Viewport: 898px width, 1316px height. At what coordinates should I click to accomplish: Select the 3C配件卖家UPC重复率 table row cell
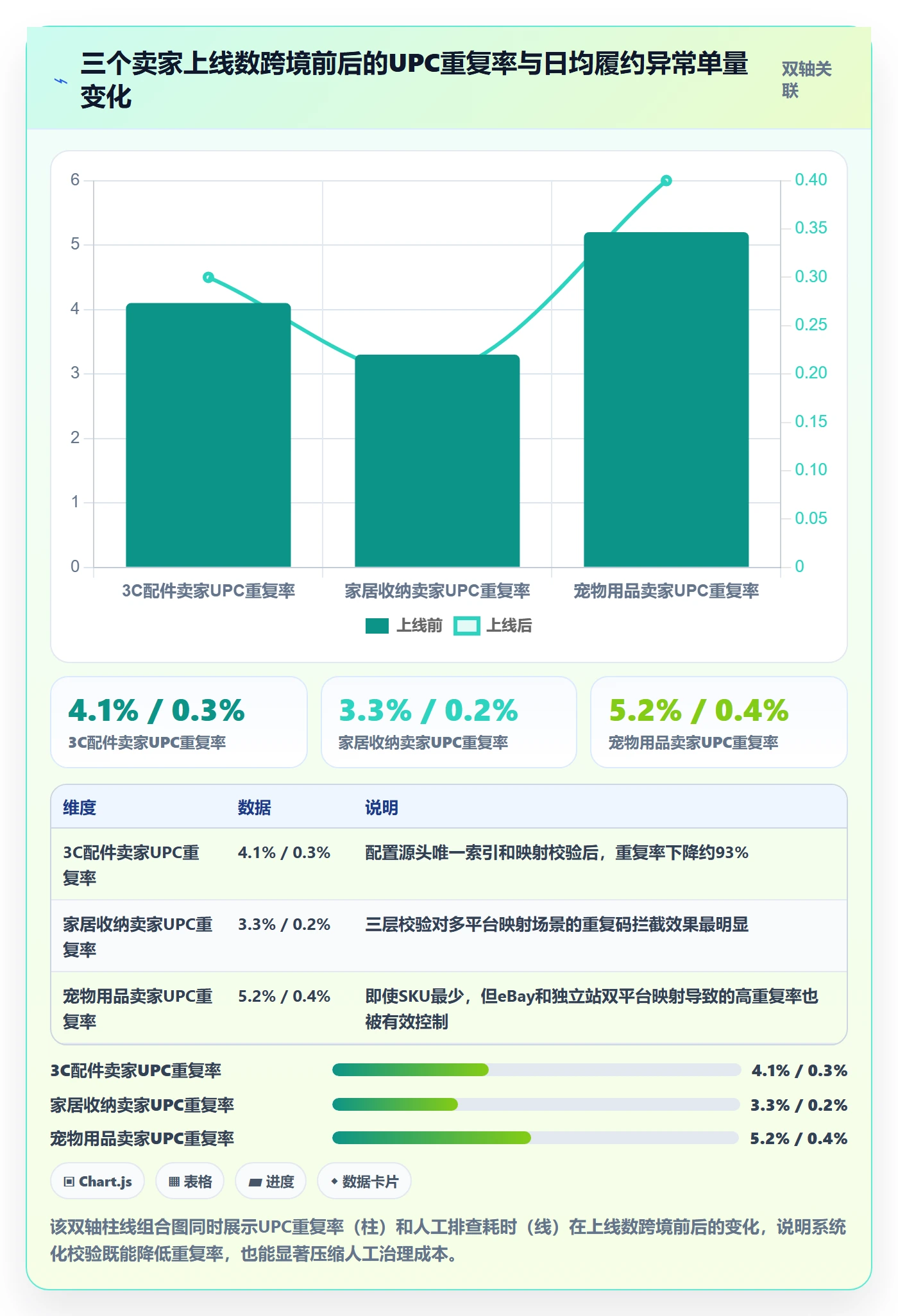139,865
